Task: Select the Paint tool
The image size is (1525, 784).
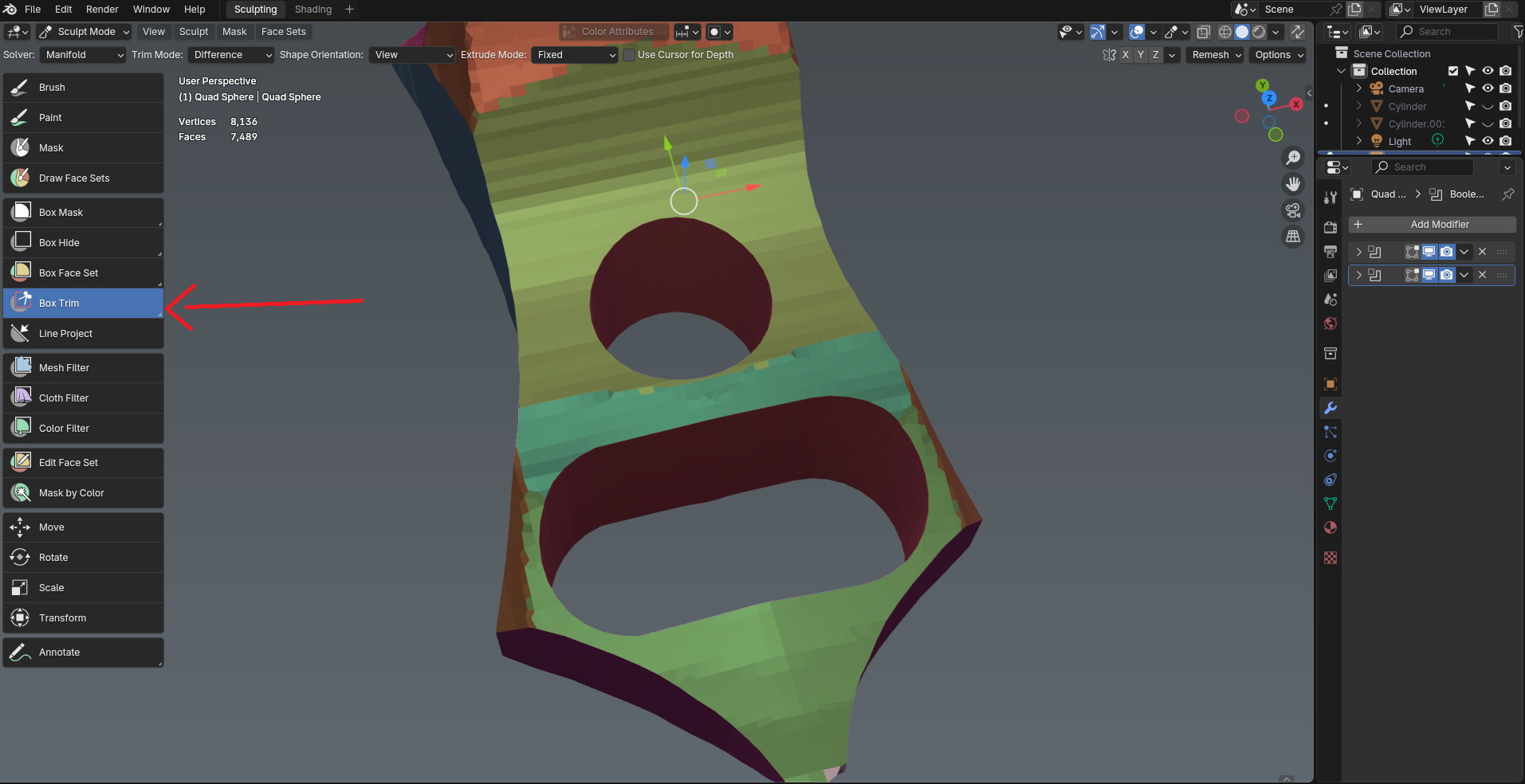Action: [83, 118]
